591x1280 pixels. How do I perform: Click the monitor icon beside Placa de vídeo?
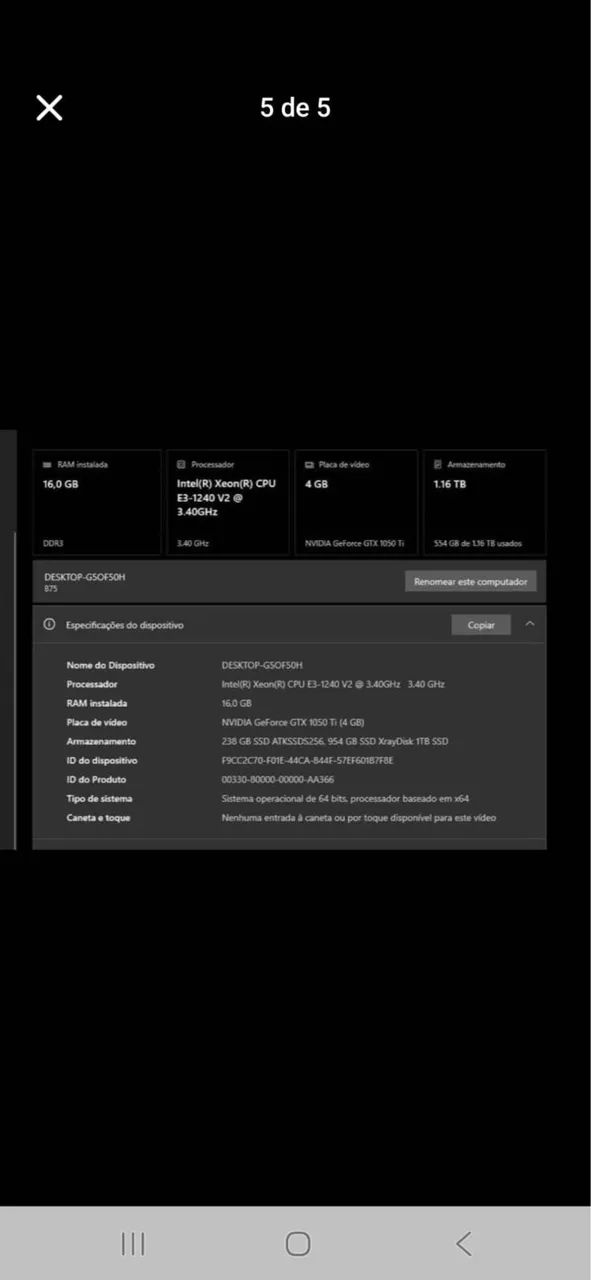click(310, 464)
